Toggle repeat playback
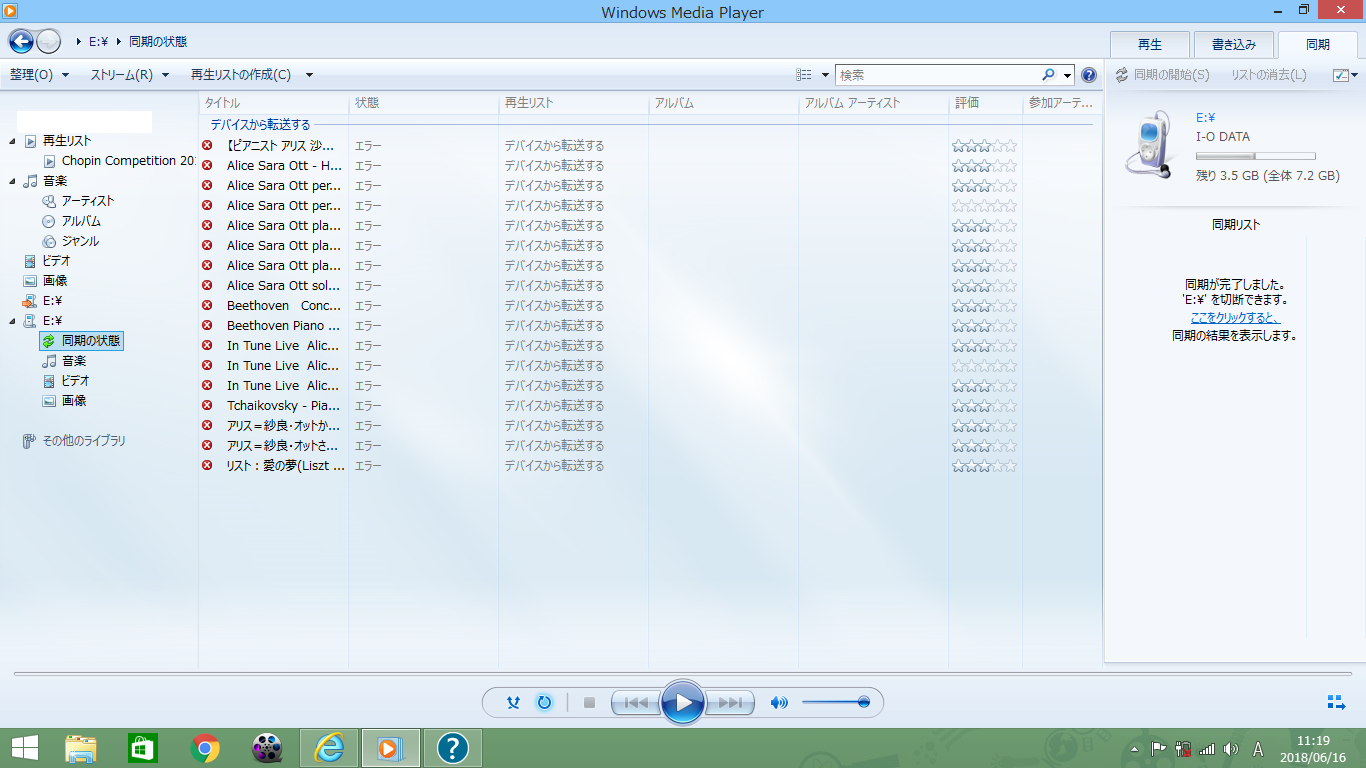Image resolution: width=1366 pixels, height=768 pixels. pyautogui.click(x=544, y=703)
